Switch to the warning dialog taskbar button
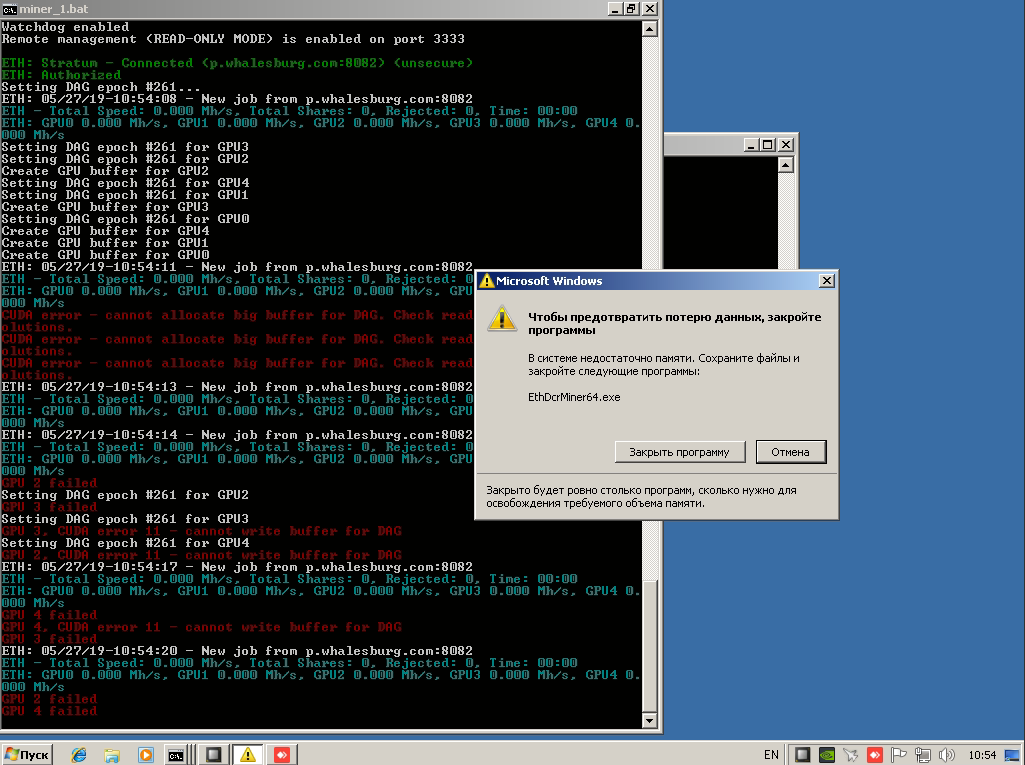Viewport: 1025px width, 765px height. pyautogui.click(x=248, y=755)
